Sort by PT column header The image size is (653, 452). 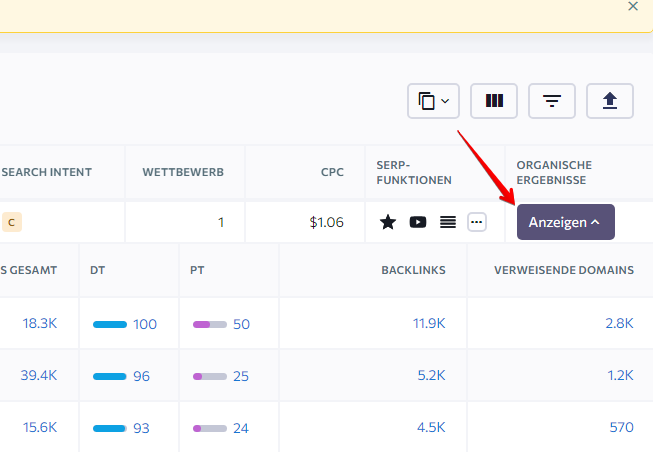pyautogui.click(x=197, y=270)
